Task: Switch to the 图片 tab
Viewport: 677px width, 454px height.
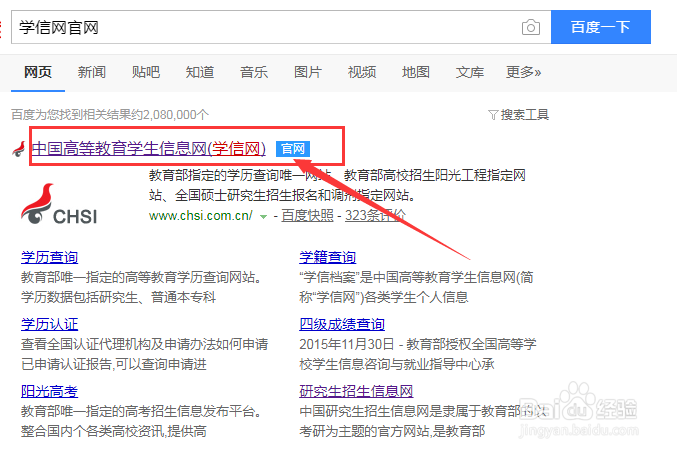Action: tap(308, 72)
